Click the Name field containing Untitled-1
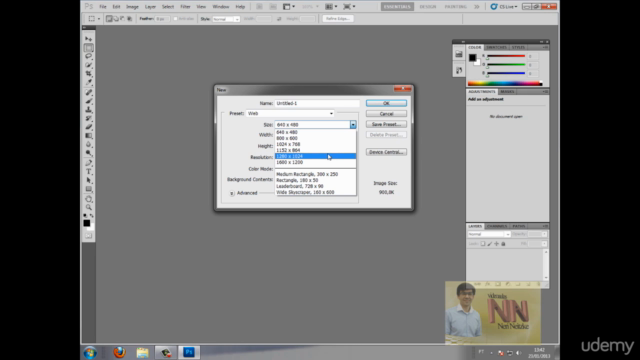The image size is (640, 360). 317,103
